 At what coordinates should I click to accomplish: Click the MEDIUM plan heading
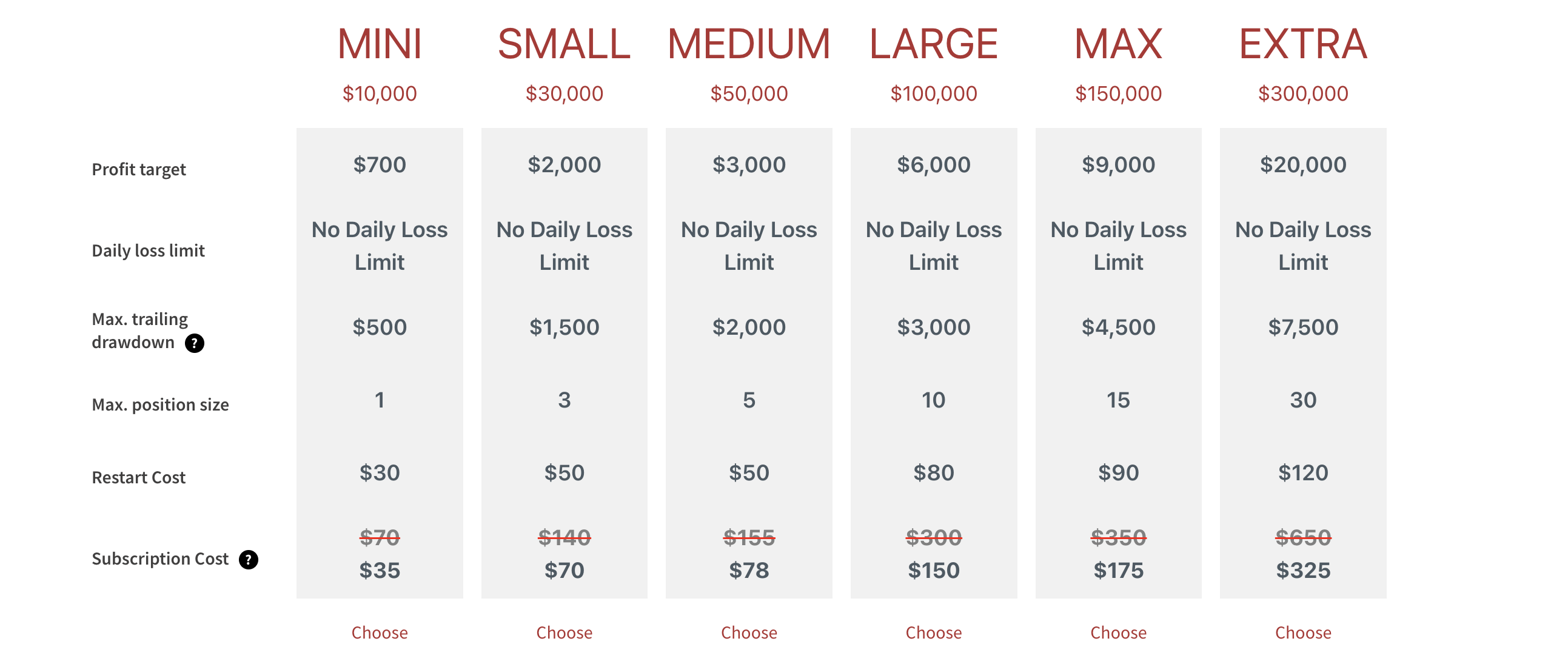tap(749, 44)
